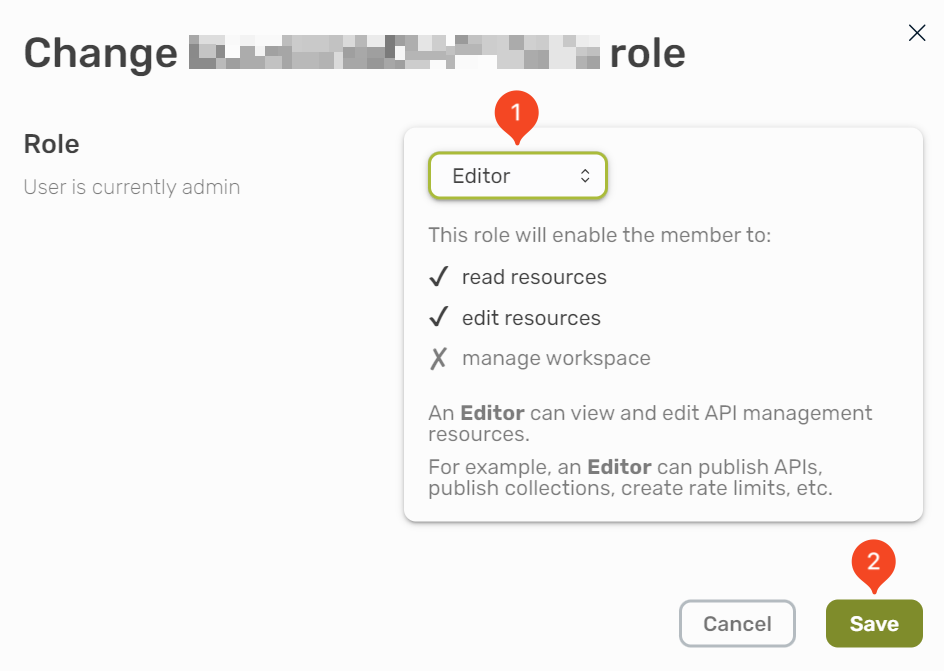Click the up-down chevron inside the role selector

[584, 174]
